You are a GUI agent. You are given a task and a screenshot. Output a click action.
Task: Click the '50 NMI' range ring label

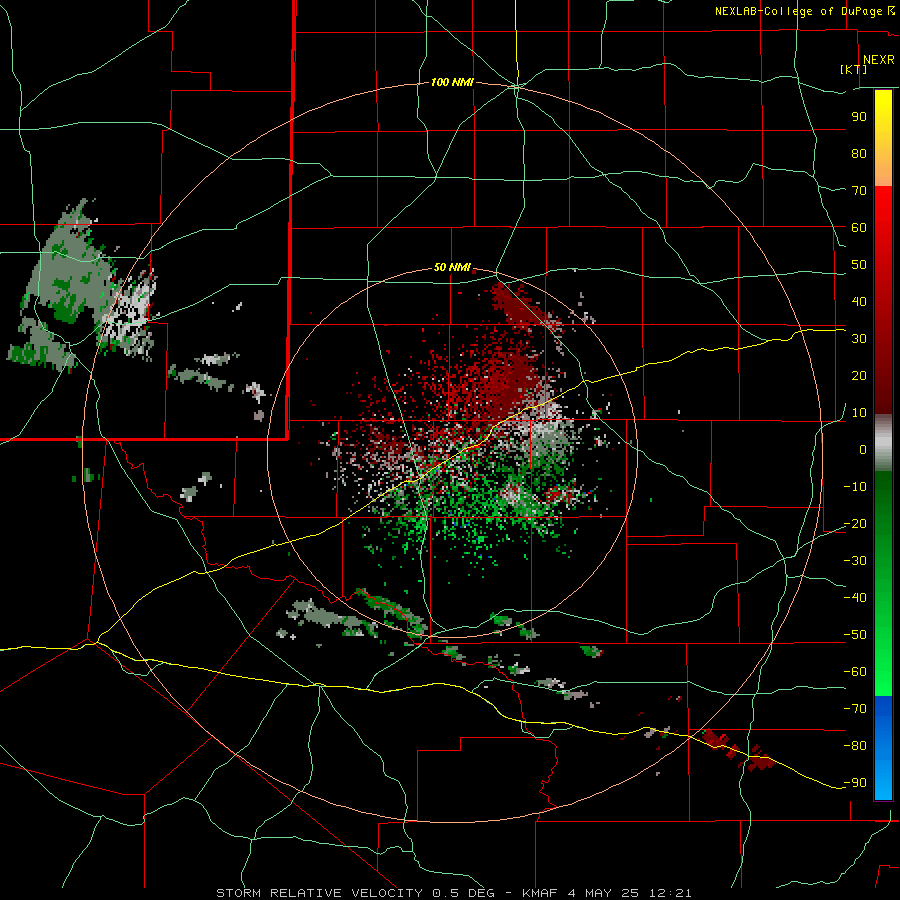(x=452, y=267)
